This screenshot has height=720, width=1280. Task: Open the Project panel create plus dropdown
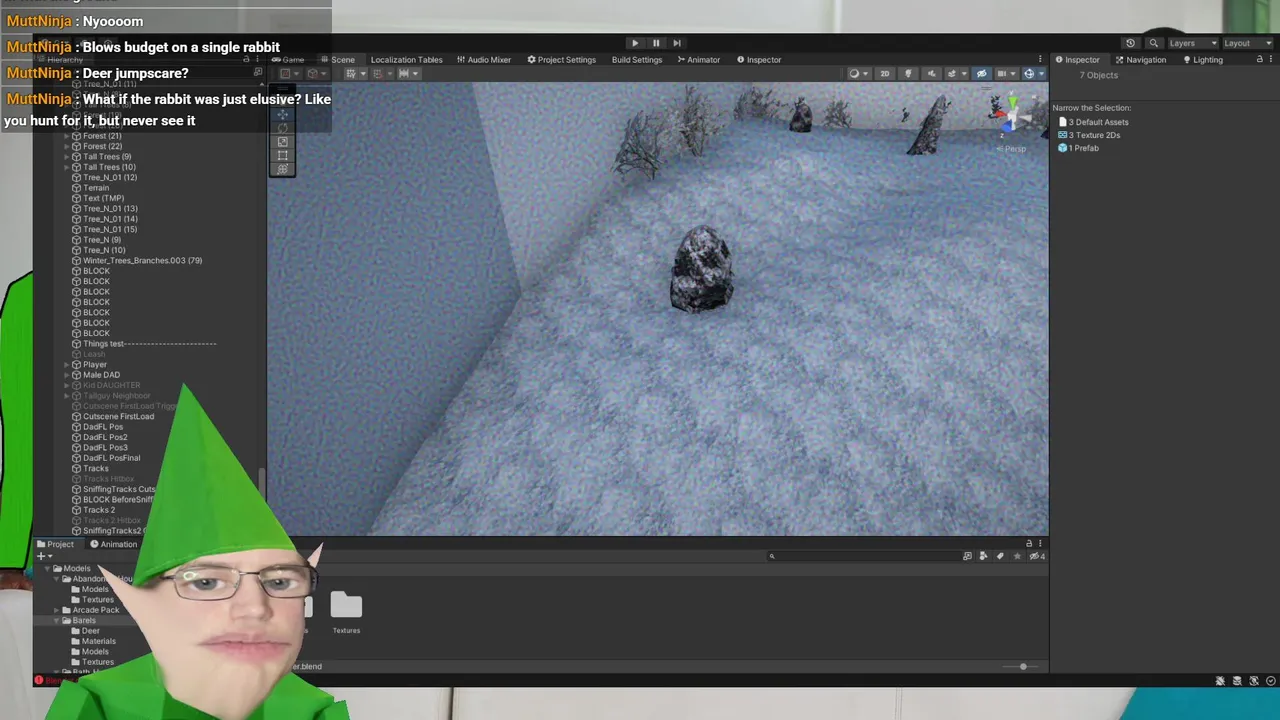[44, 556]
